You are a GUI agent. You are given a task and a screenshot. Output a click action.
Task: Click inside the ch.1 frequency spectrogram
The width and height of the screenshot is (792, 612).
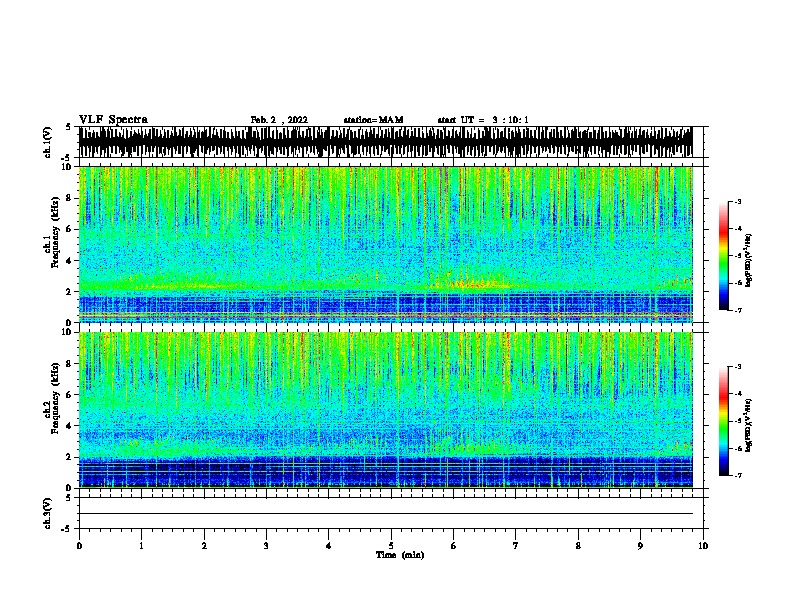click(x=386, y=244)
